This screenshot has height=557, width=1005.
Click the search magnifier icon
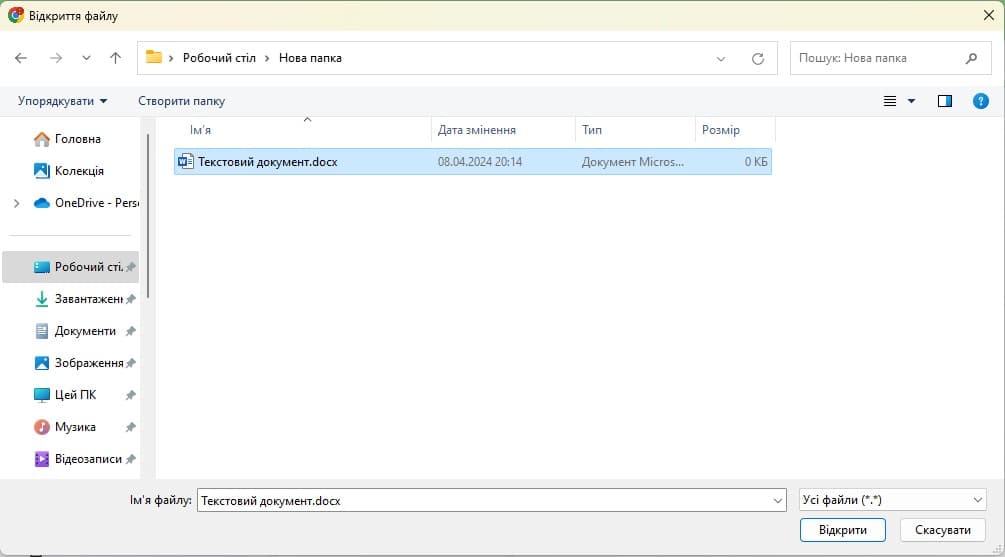[x=971, y=58]
